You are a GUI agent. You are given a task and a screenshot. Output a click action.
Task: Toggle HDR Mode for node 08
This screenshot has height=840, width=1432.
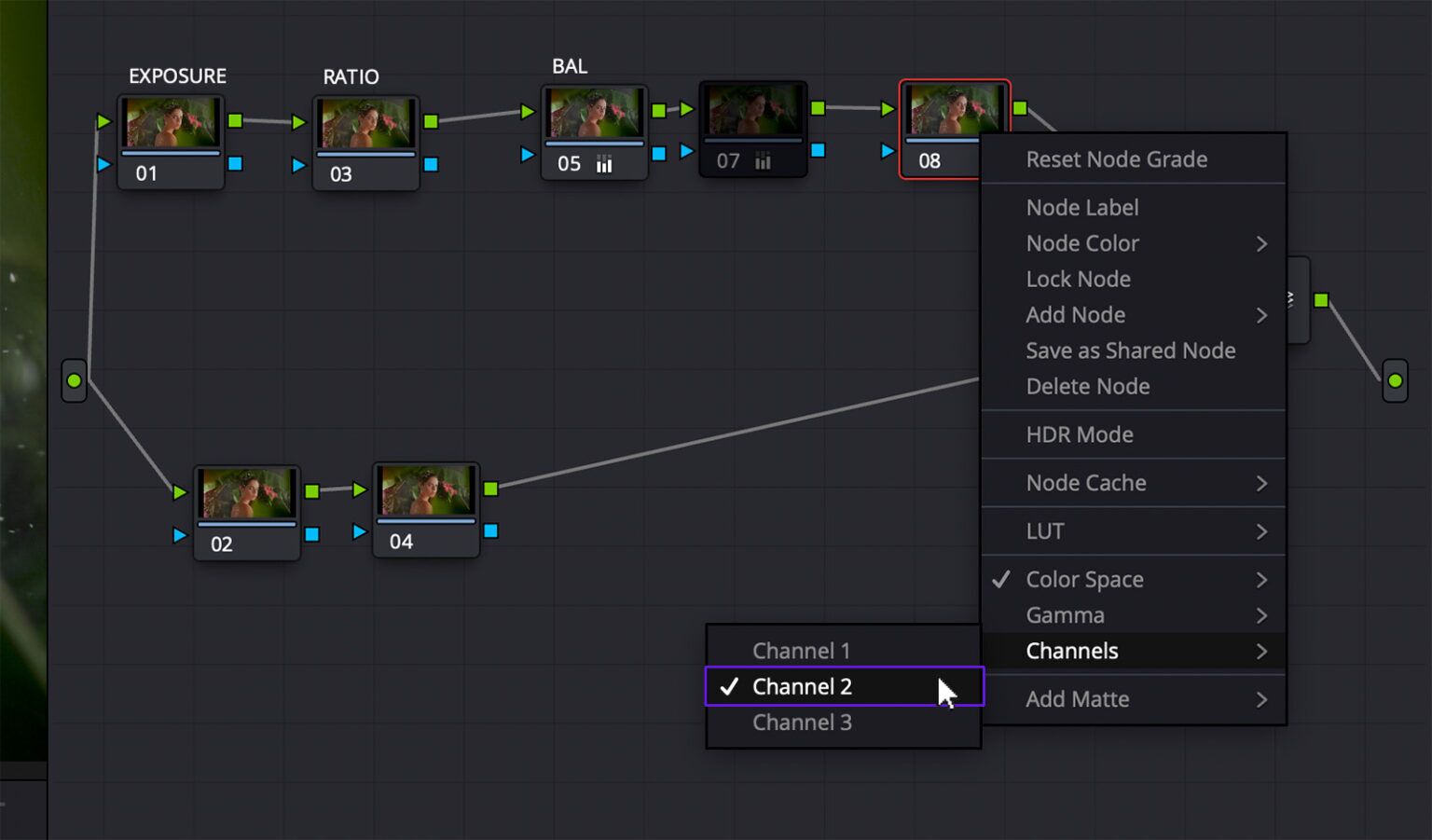coord(1079,434)
